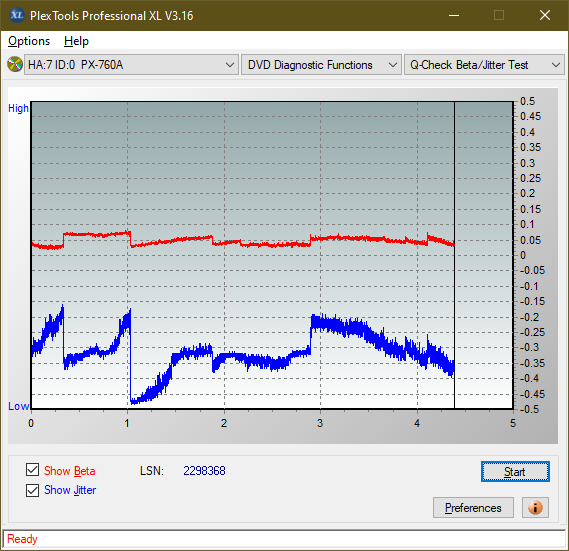Expand the DVD Diagnostic Functions dropdown
Image resolution: width=569 pixels, height=551 pixels.
(x=321, y=65)
